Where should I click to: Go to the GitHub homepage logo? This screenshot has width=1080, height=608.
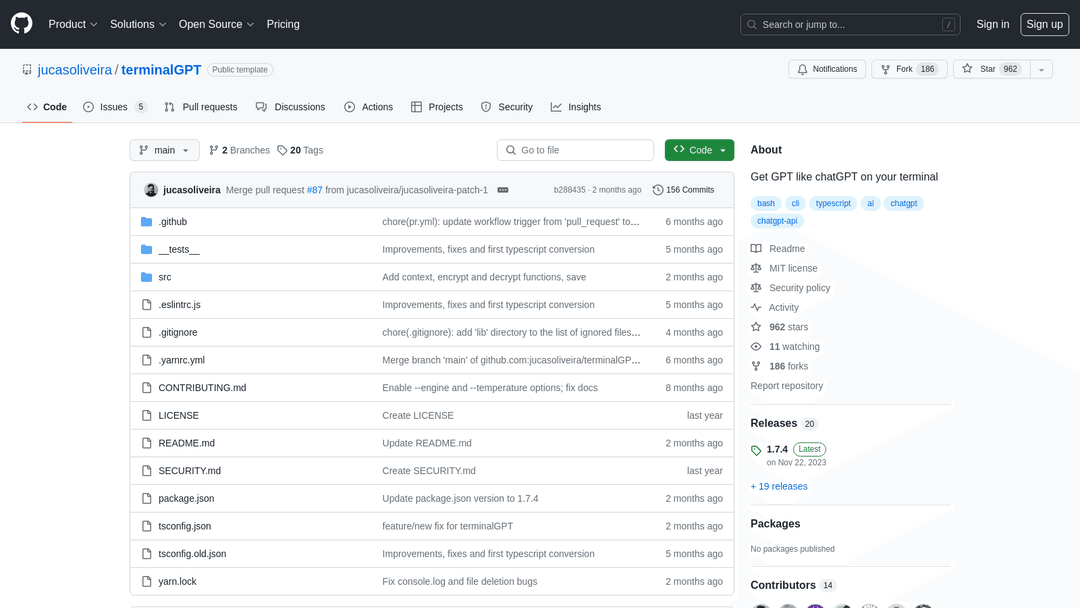[x=21, y=24]
